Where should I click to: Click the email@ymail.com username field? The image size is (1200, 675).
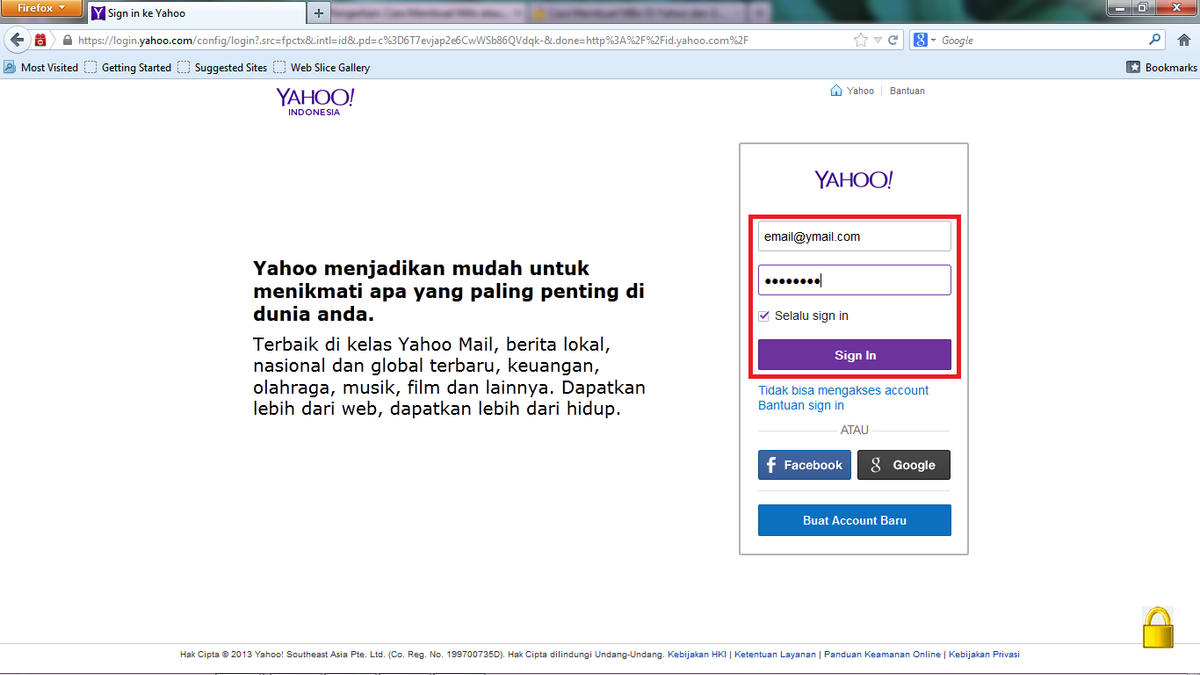point(855,236)
